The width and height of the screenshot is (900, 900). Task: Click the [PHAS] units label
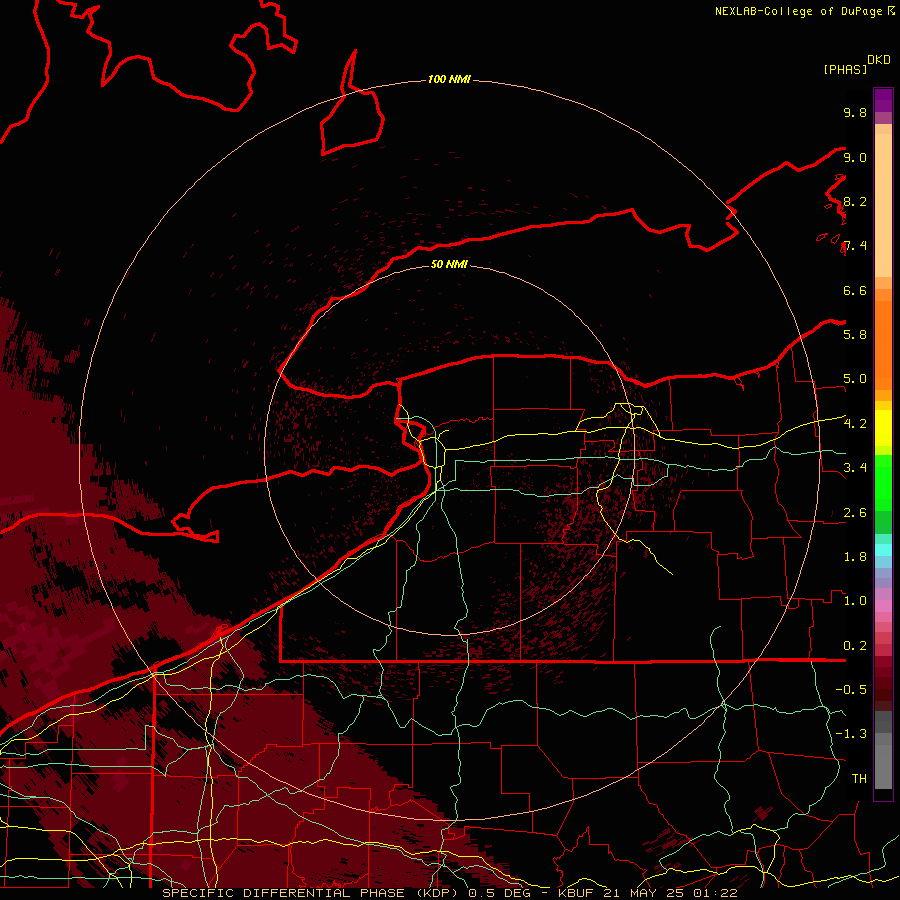point(845,69)
